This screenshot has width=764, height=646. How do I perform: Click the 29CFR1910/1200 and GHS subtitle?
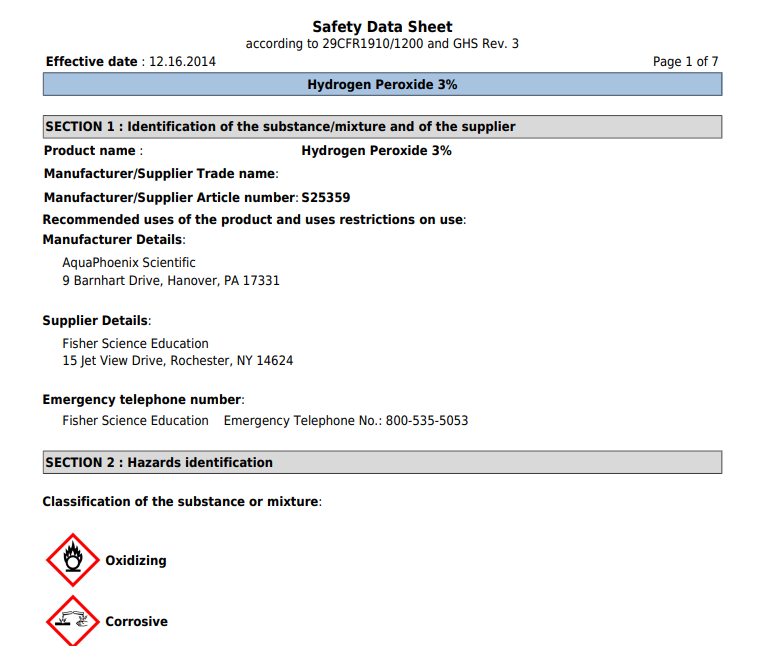coord(382,44)
